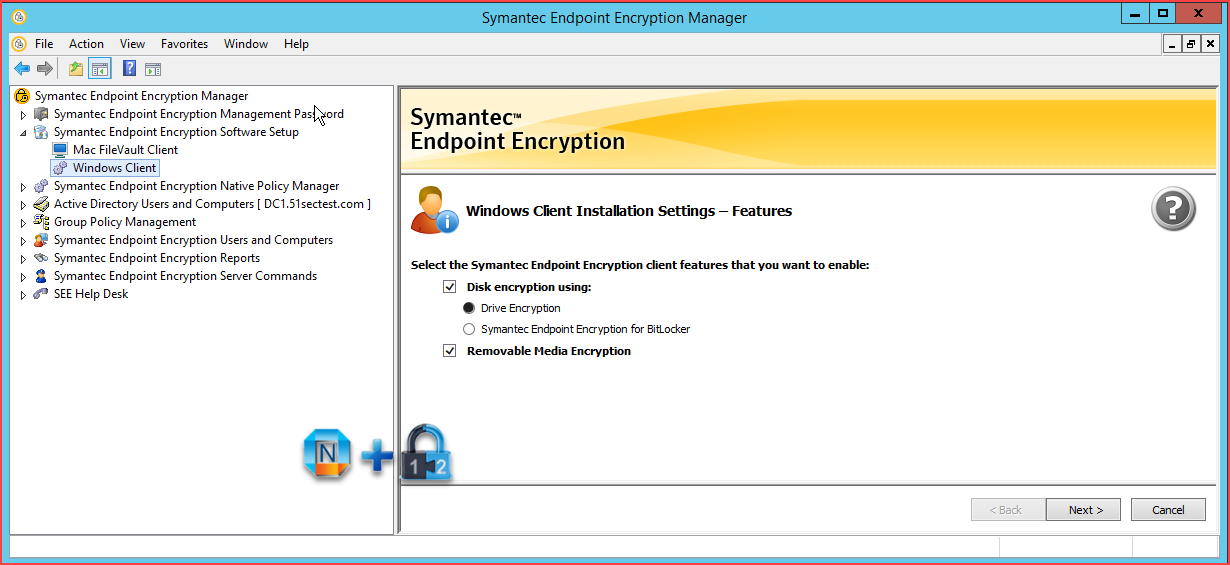Image resolution: width=1230 pixels, height=565 pixels.
Task: Select the Drive Encryption radio button
Action: tap(469, 308)
